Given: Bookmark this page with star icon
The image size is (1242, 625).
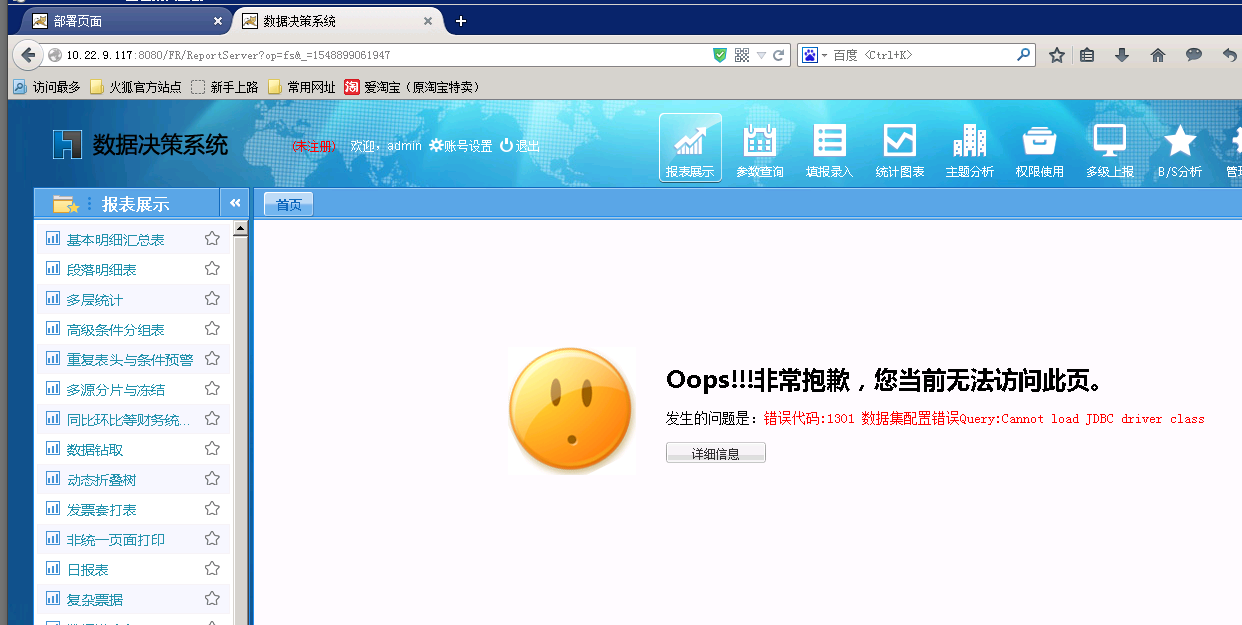Looking at the screenshot, I should [x=1057, y=55].
